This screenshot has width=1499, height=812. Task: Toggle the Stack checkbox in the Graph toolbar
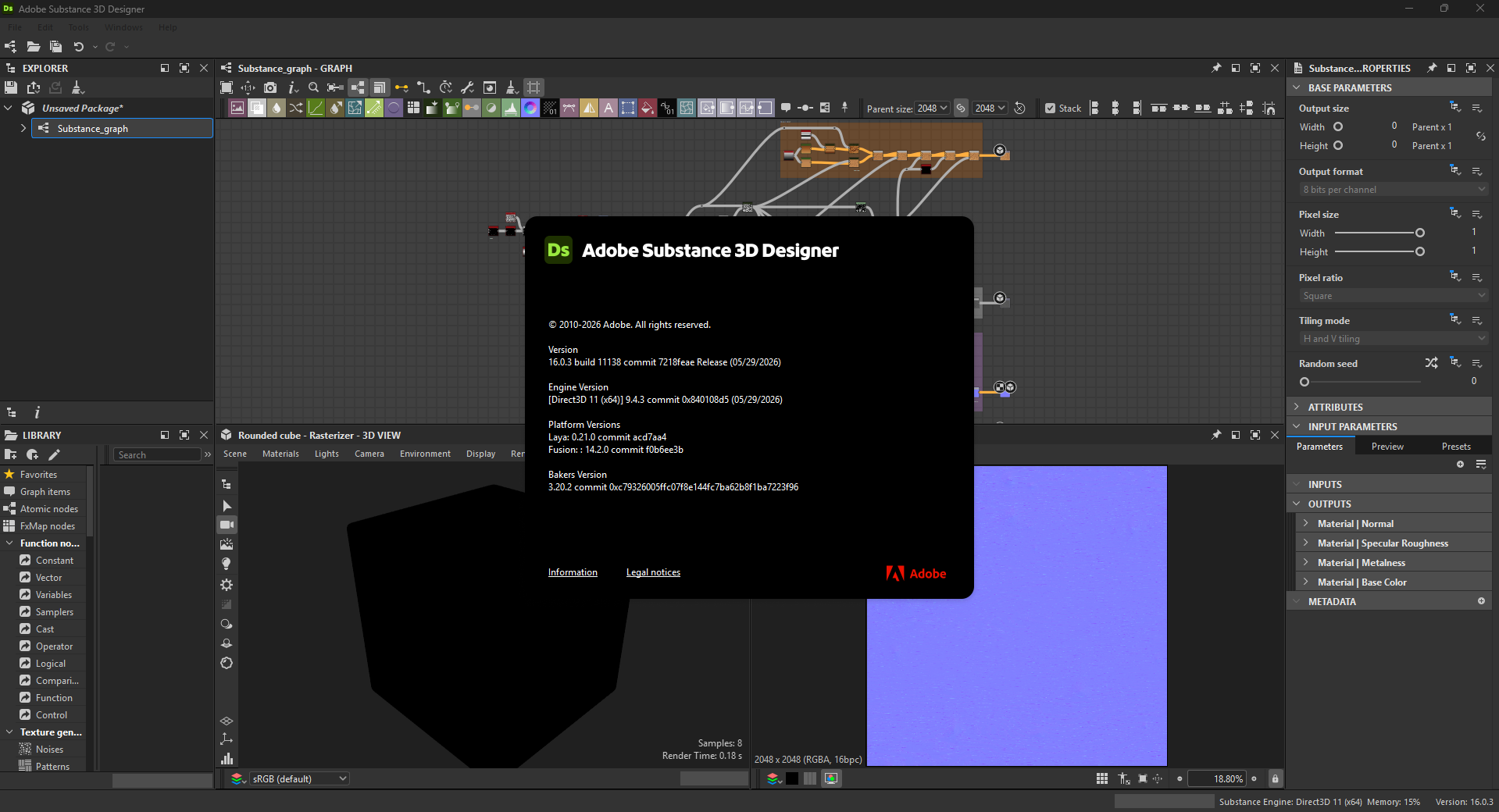pos(1050,109)
